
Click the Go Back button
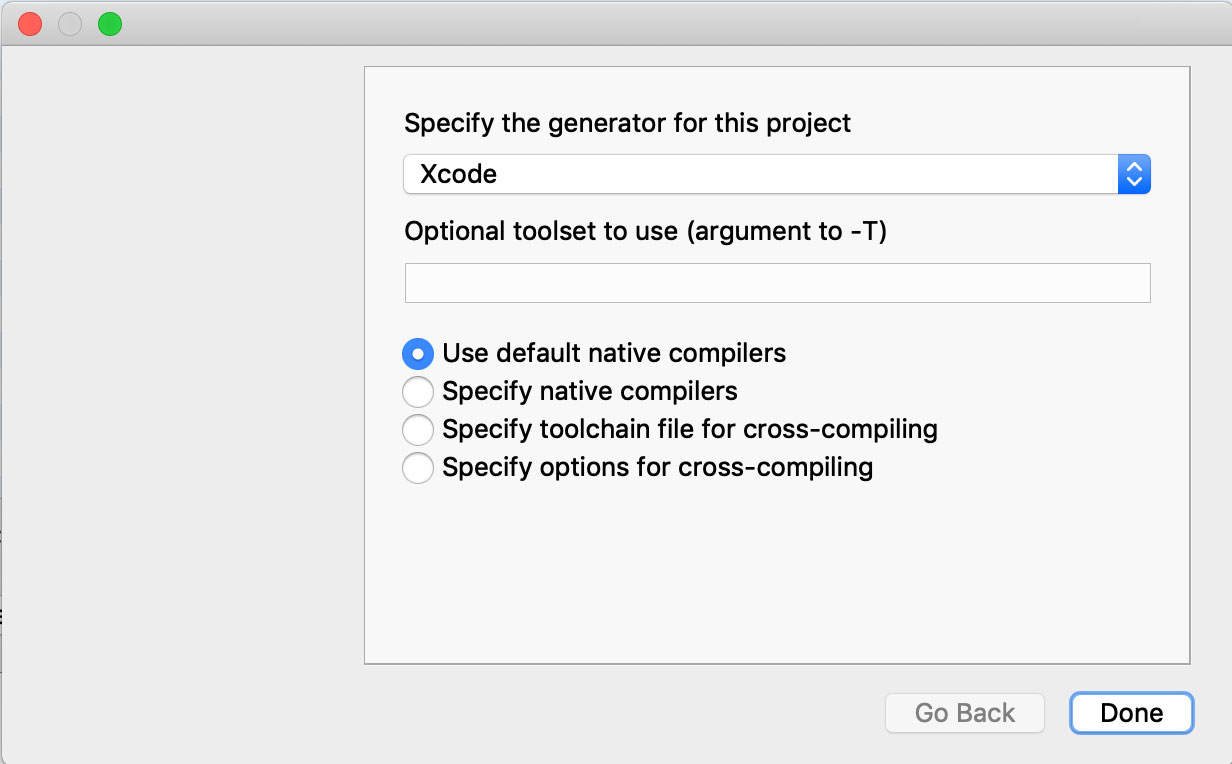[964, 713]
